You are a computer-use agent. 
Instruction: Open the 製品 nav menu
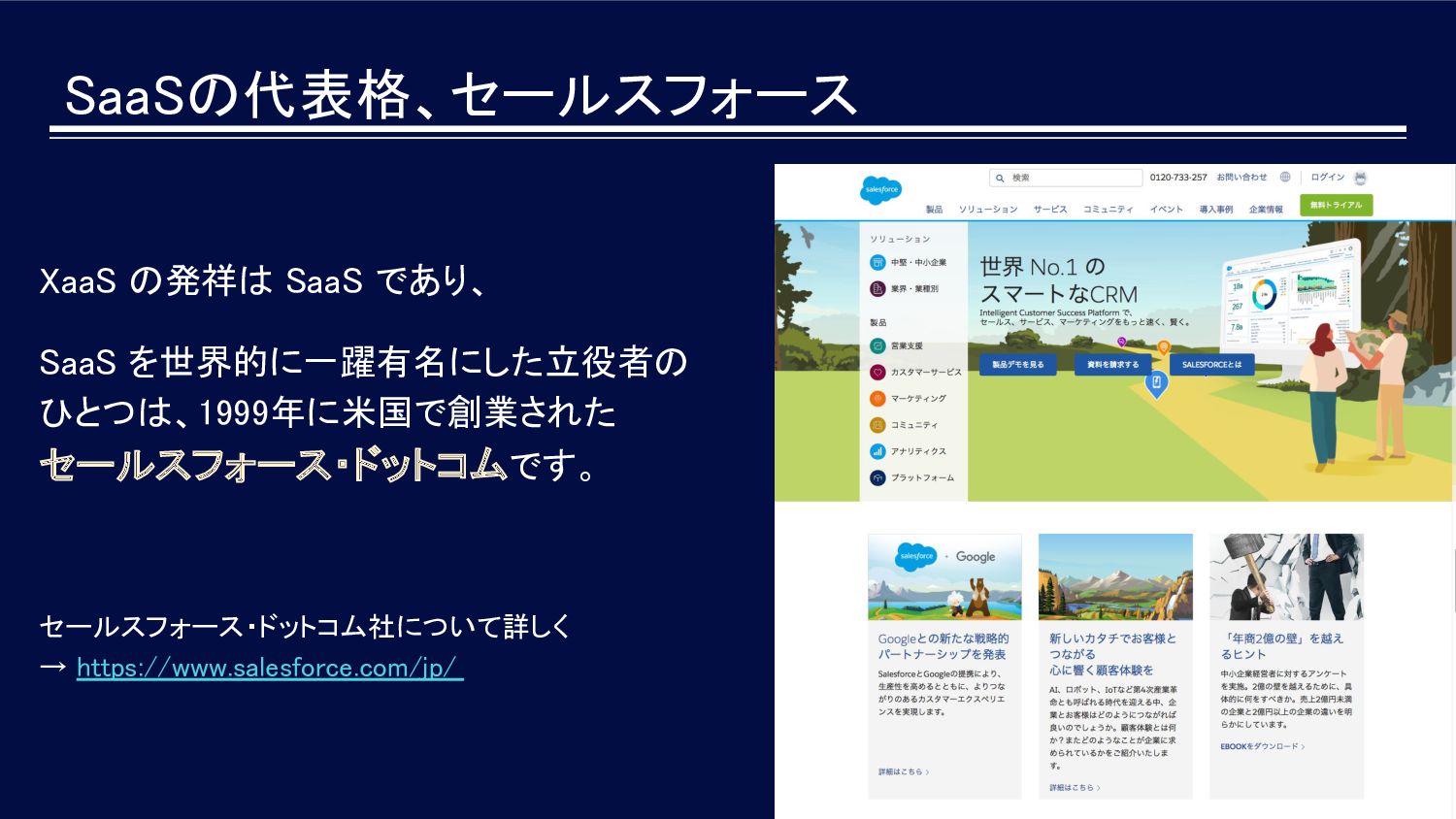(x=934, y=210)
